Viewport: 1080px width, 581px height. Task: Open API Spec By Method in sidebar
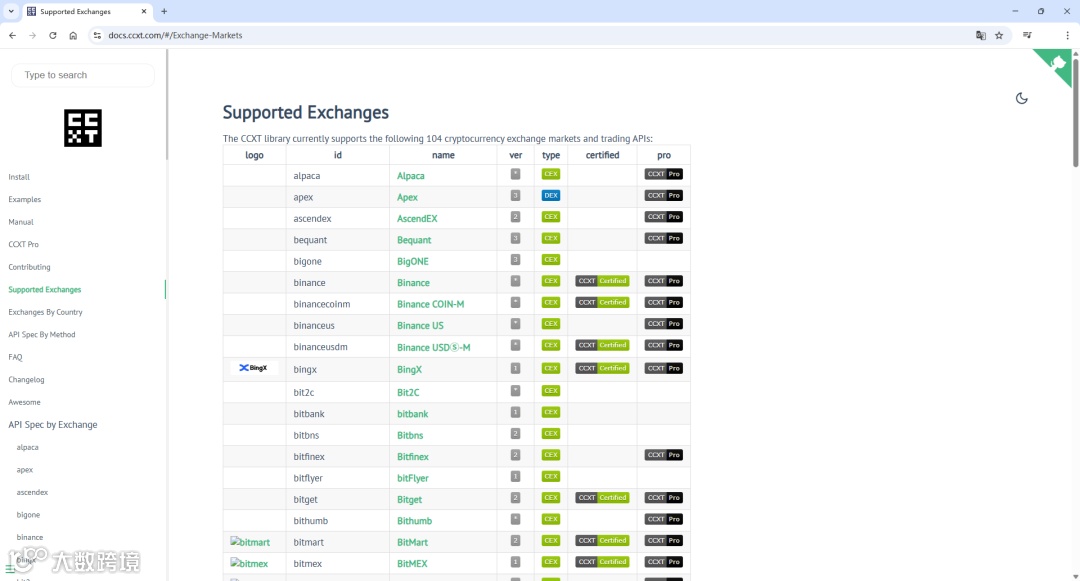click(42, 335)
